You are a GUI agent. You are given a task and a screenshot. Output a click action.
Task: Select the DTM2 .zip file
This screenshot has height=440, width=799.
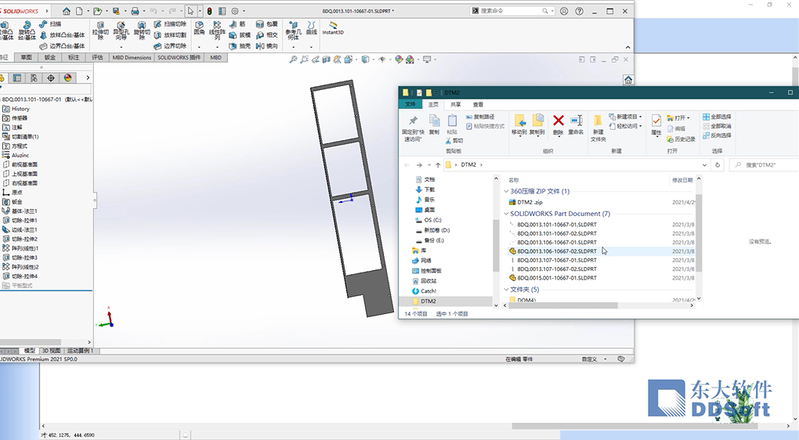[x=531, y=202]
